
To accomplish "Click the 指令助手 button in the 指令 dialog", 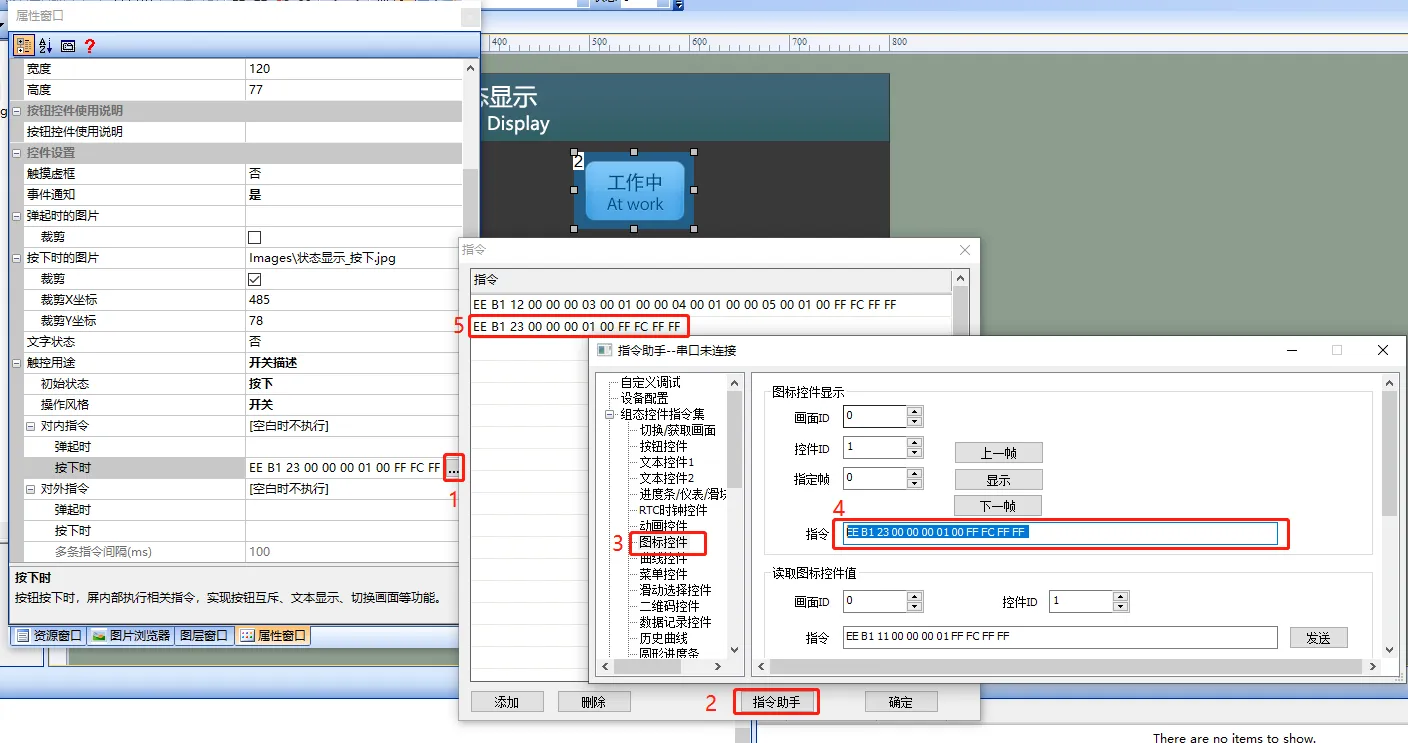I will coord(776,701).
